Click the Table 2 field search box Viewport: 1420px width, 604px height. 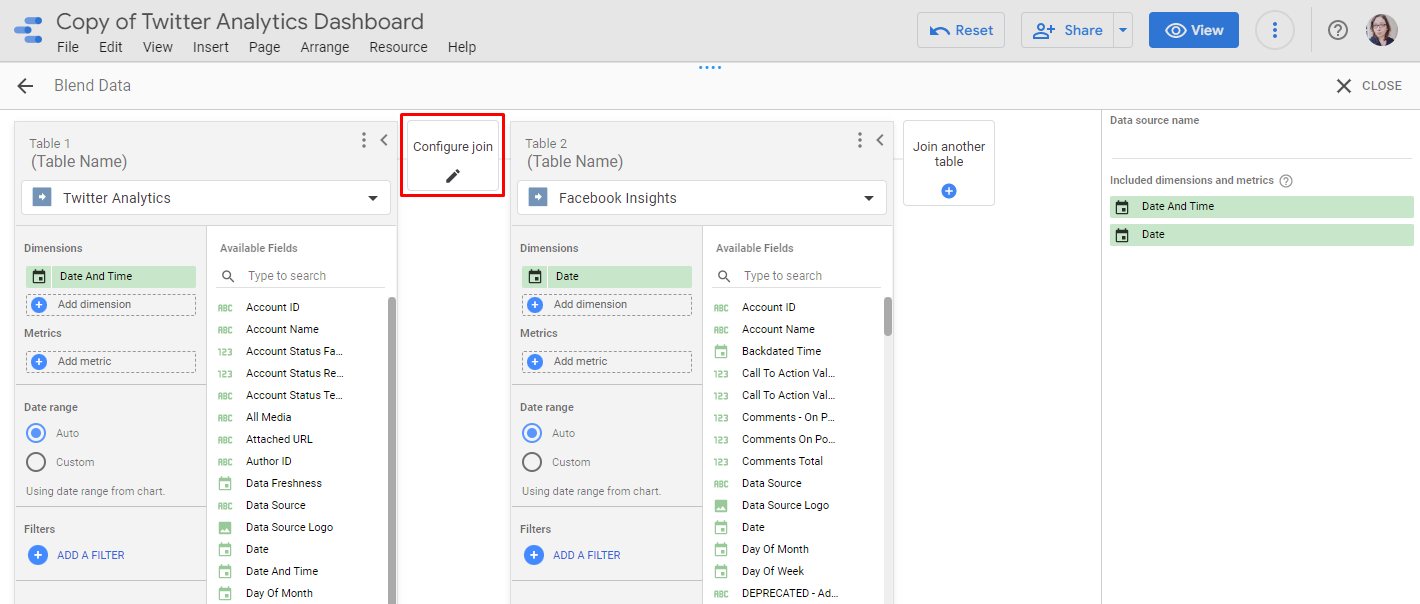(800, 276)
